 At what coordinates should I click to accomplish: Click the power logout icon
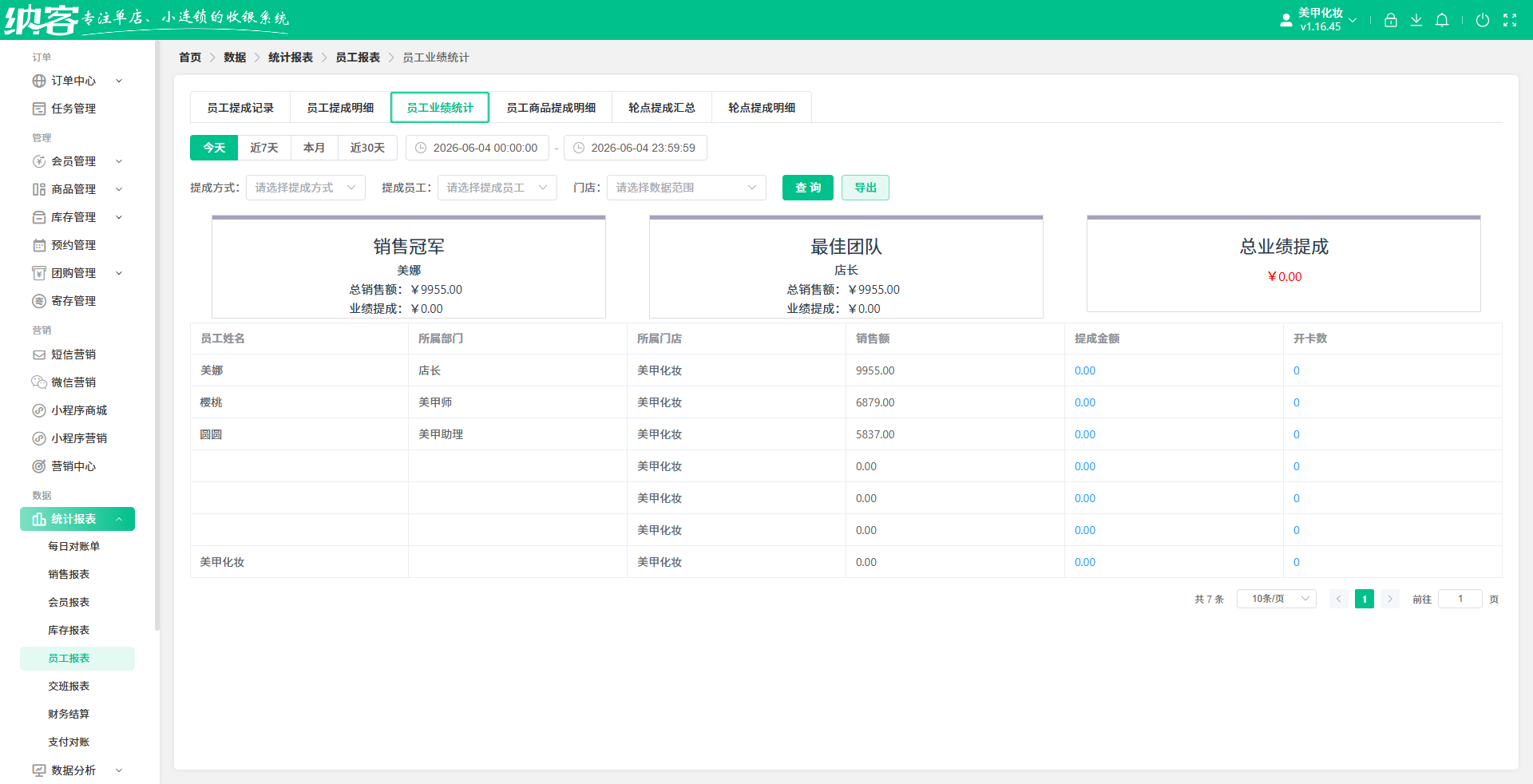(x=1482, y=20)
